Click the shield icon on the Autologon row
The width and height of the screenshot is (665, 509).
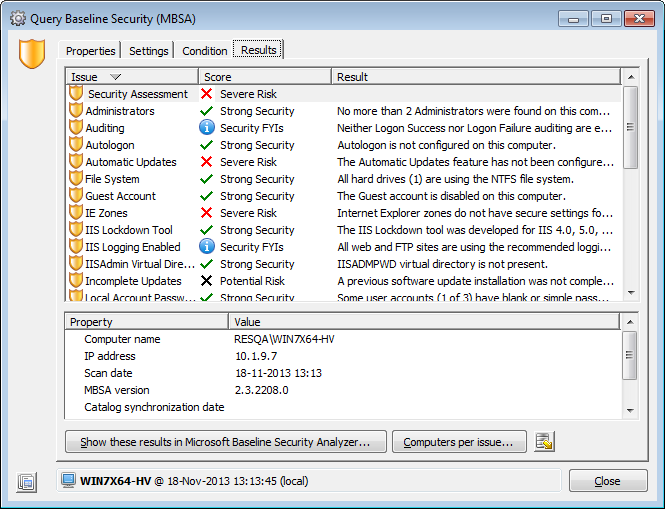click(76, 144)
